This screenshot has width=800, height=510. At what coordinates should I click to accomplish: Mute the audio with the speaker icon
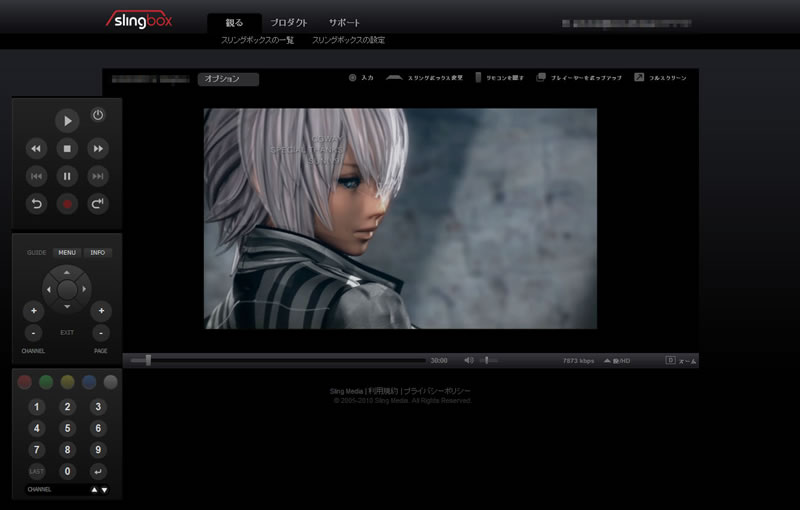[469, 360]
